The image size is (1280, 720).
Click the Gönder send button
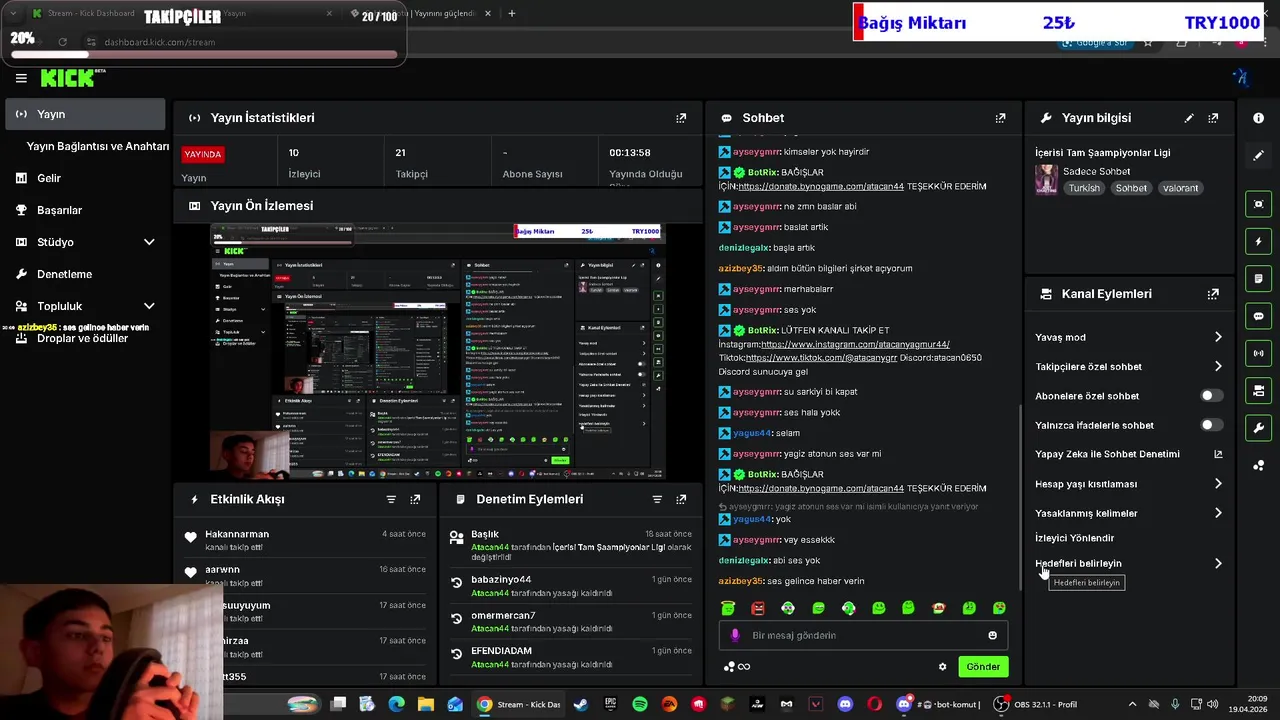coord(983,667)
